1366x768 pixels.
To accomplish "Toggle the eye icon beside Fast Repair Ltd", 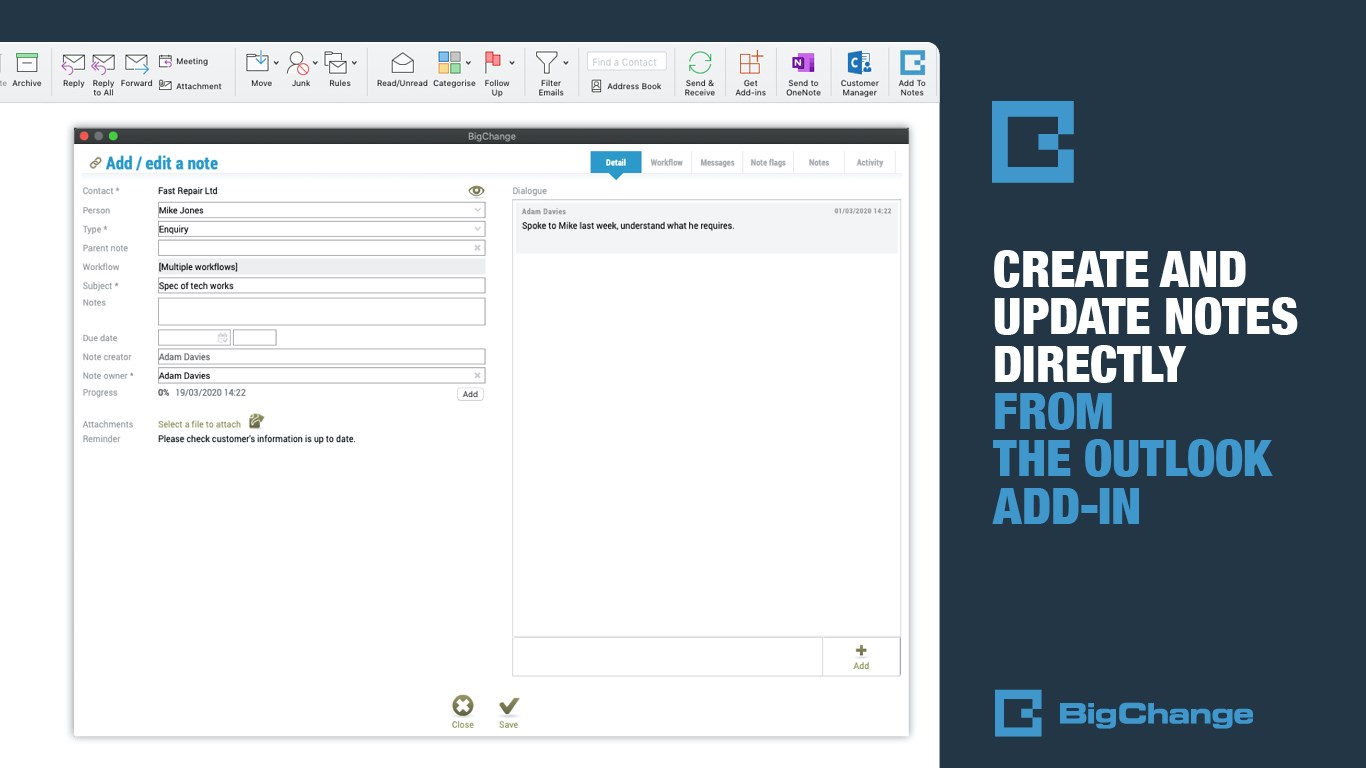I will 476,191.
